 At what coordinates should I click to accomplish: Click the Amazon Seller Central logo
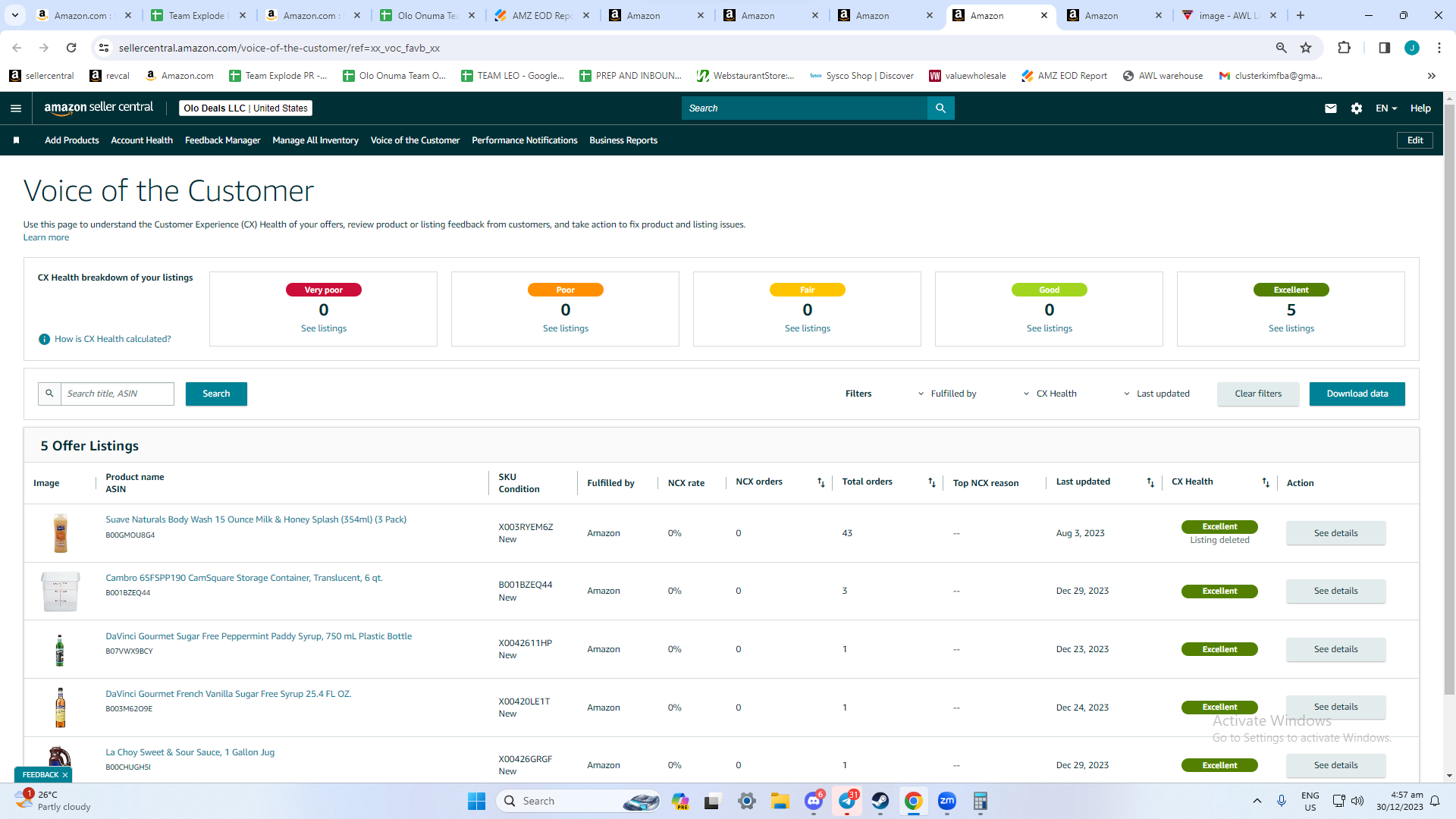[x=99, y=108]
